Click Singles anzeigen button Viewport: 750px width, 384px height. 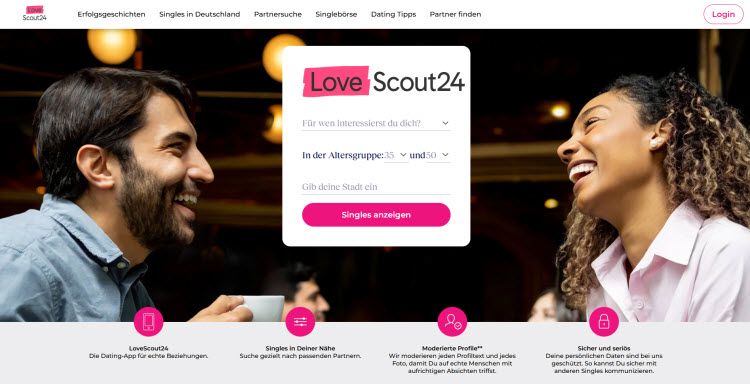pos(376,215)
